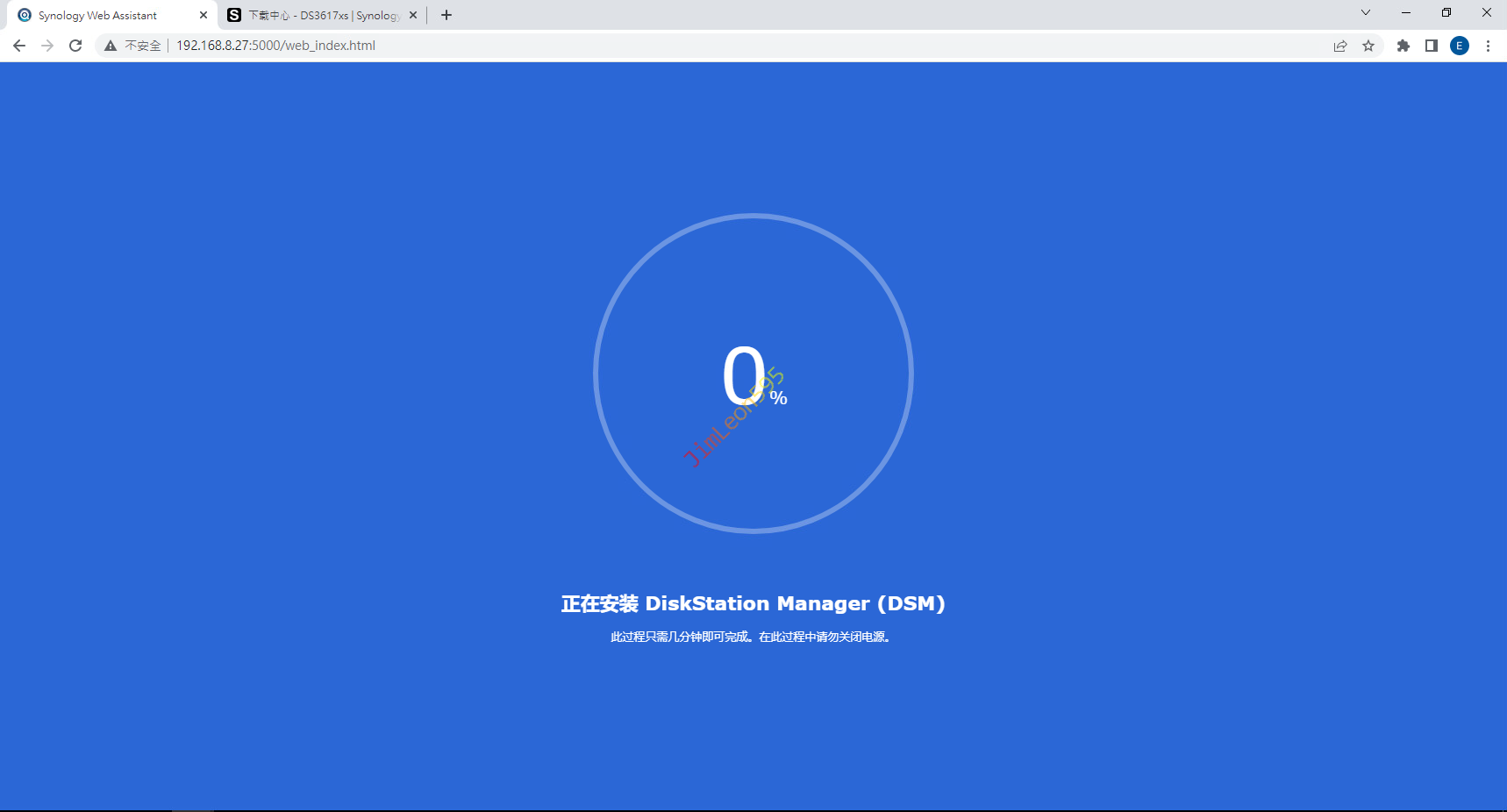The height and width of the screenshot is (812, 1507).
Task: Click the browser Back arrow
Action: [x=19, y=46]
